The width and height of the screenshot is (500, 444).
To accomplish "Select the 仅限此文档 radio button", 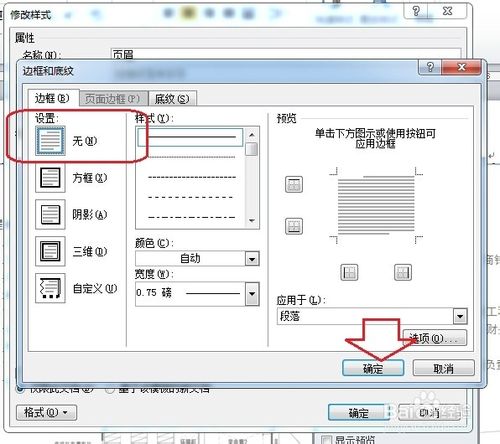I will 20,389.
